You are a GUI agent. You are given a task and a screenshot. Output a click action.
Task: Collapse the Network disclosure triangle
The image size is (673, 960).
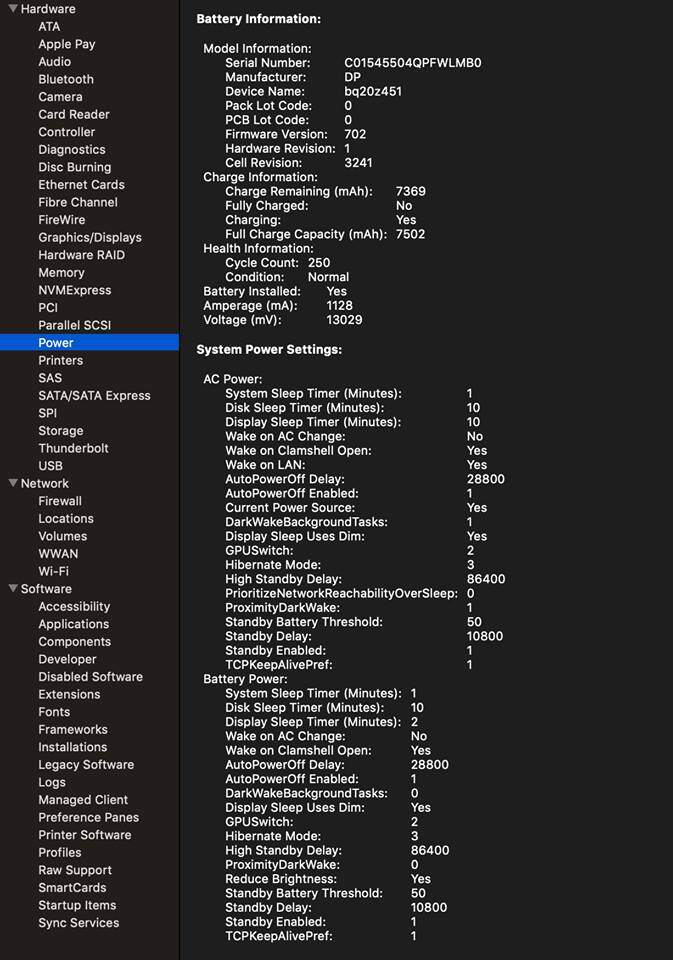click(12, 484)
